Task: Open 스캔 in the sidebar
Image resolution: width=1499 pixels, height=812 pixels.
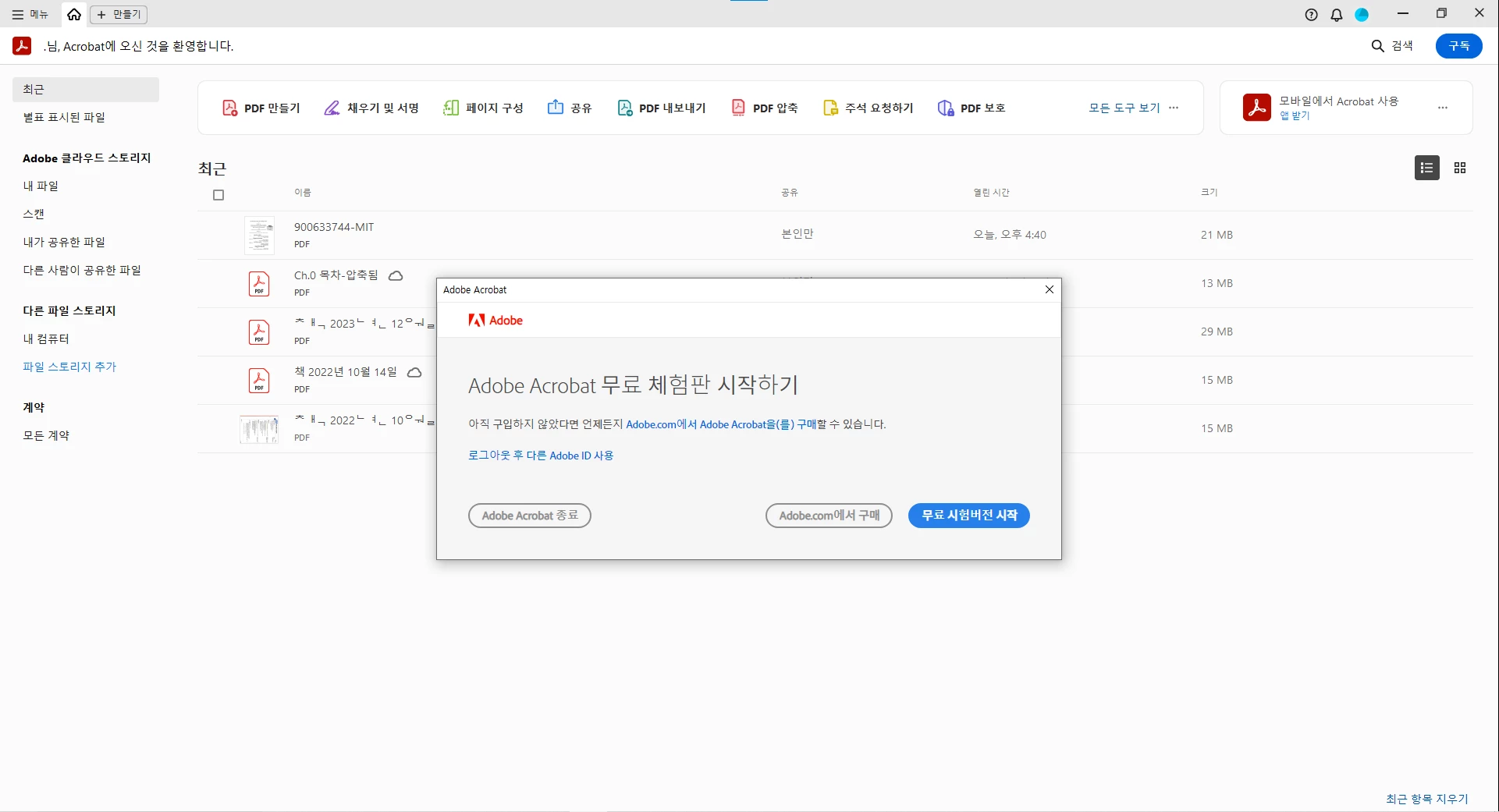Action: tap(34, 214)
